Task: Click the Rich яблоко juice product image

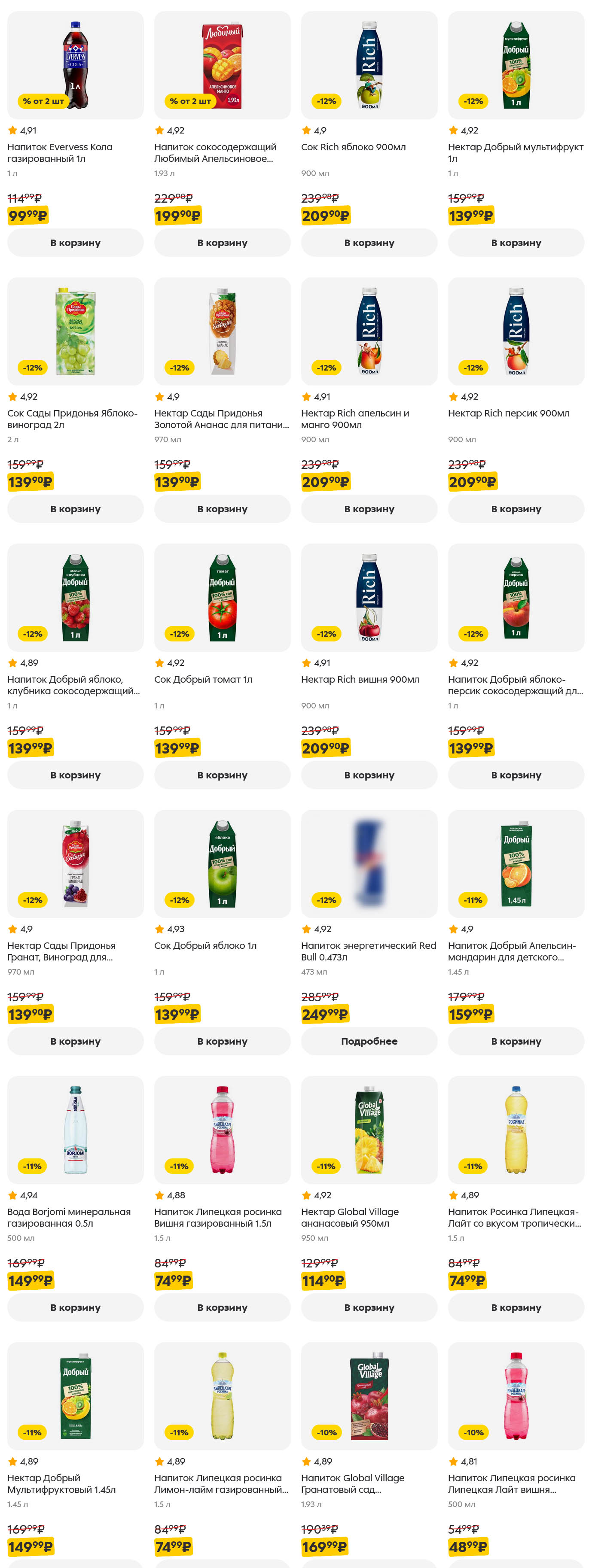Action: [369, 65]
